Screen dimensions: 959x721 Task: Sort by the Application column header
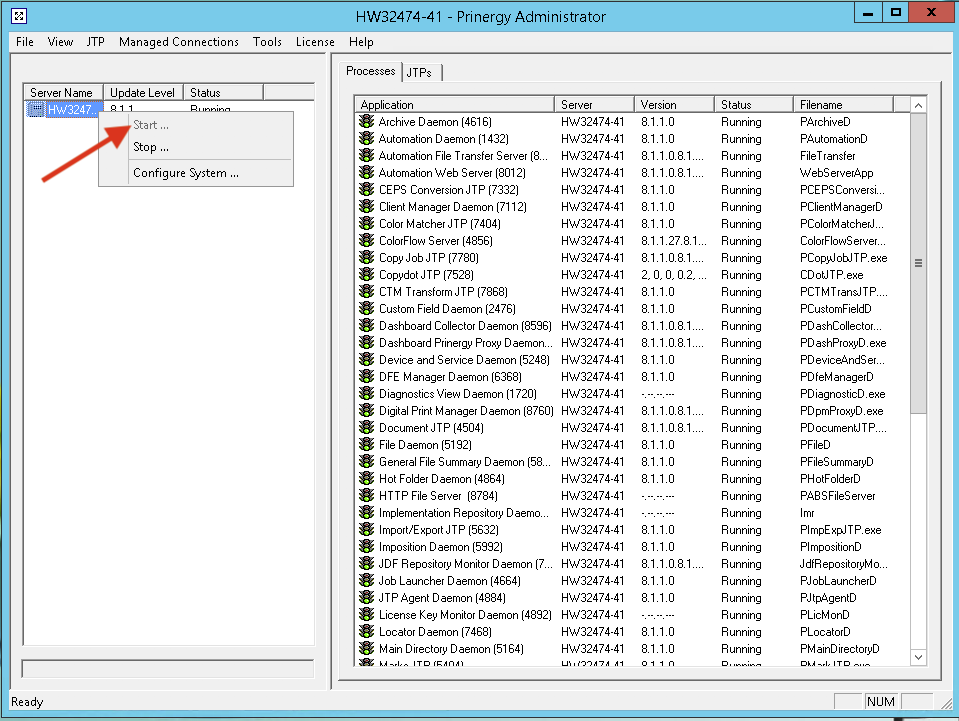coord(454,104)
